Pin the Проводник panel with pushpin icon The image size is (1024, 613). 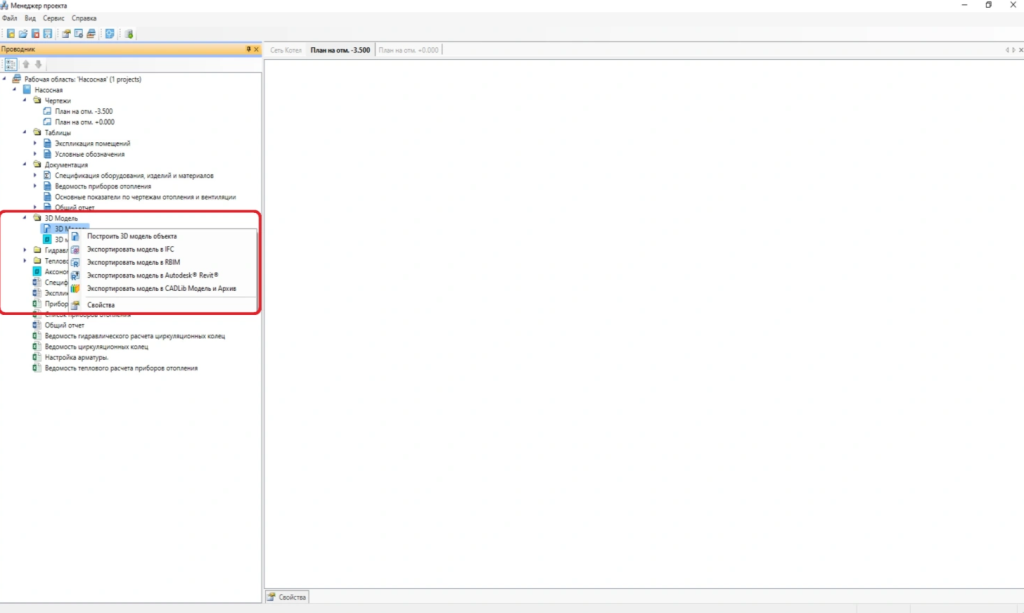coord(248,48)
